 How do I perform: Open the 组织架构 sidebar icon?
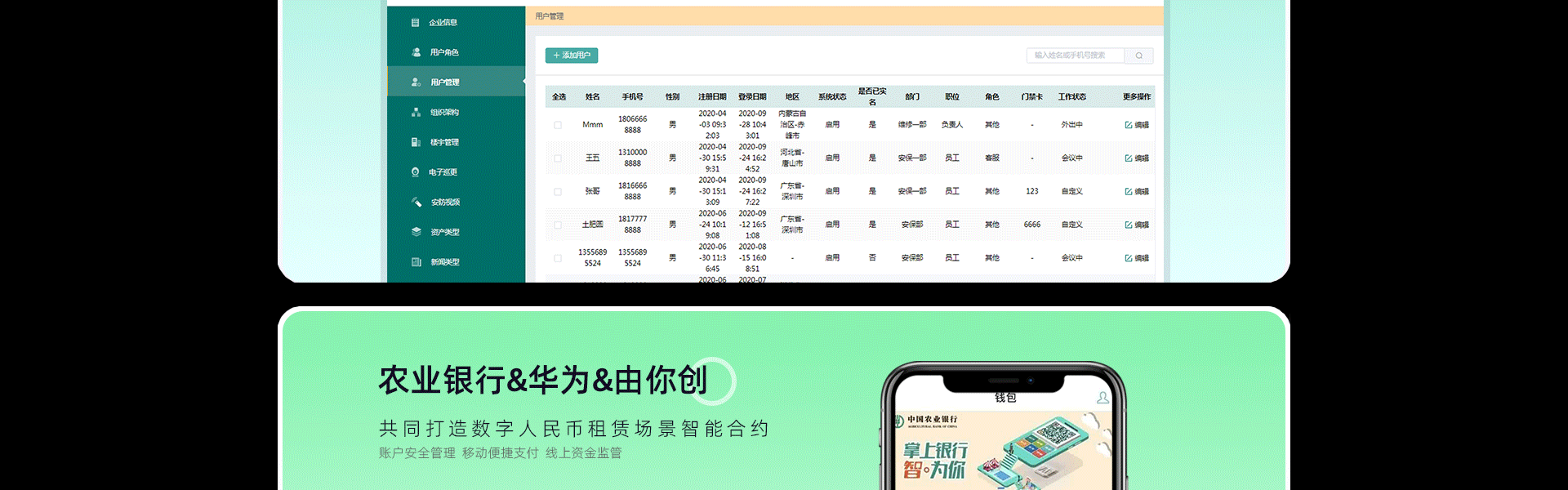(x=416, y=112)
